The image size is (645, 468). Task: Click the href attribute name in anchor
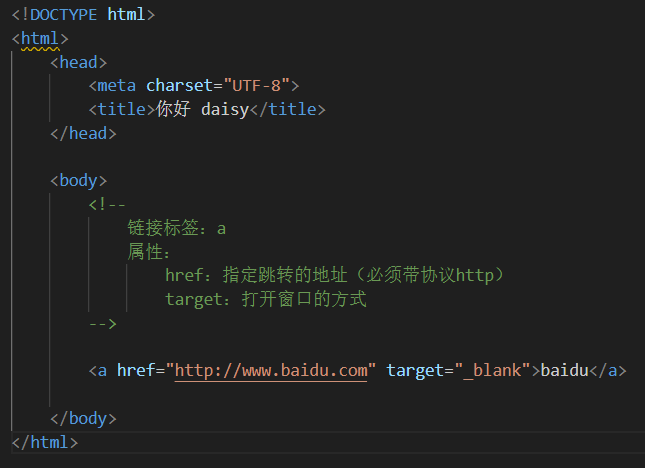click(136, 371)
